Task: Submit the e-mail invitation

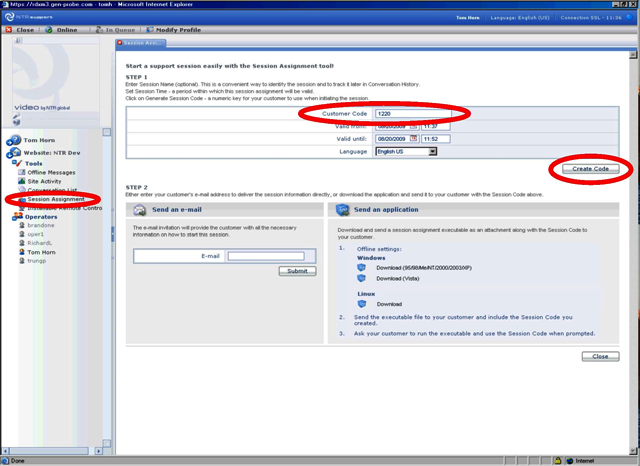Action: (x=297, y=271)
